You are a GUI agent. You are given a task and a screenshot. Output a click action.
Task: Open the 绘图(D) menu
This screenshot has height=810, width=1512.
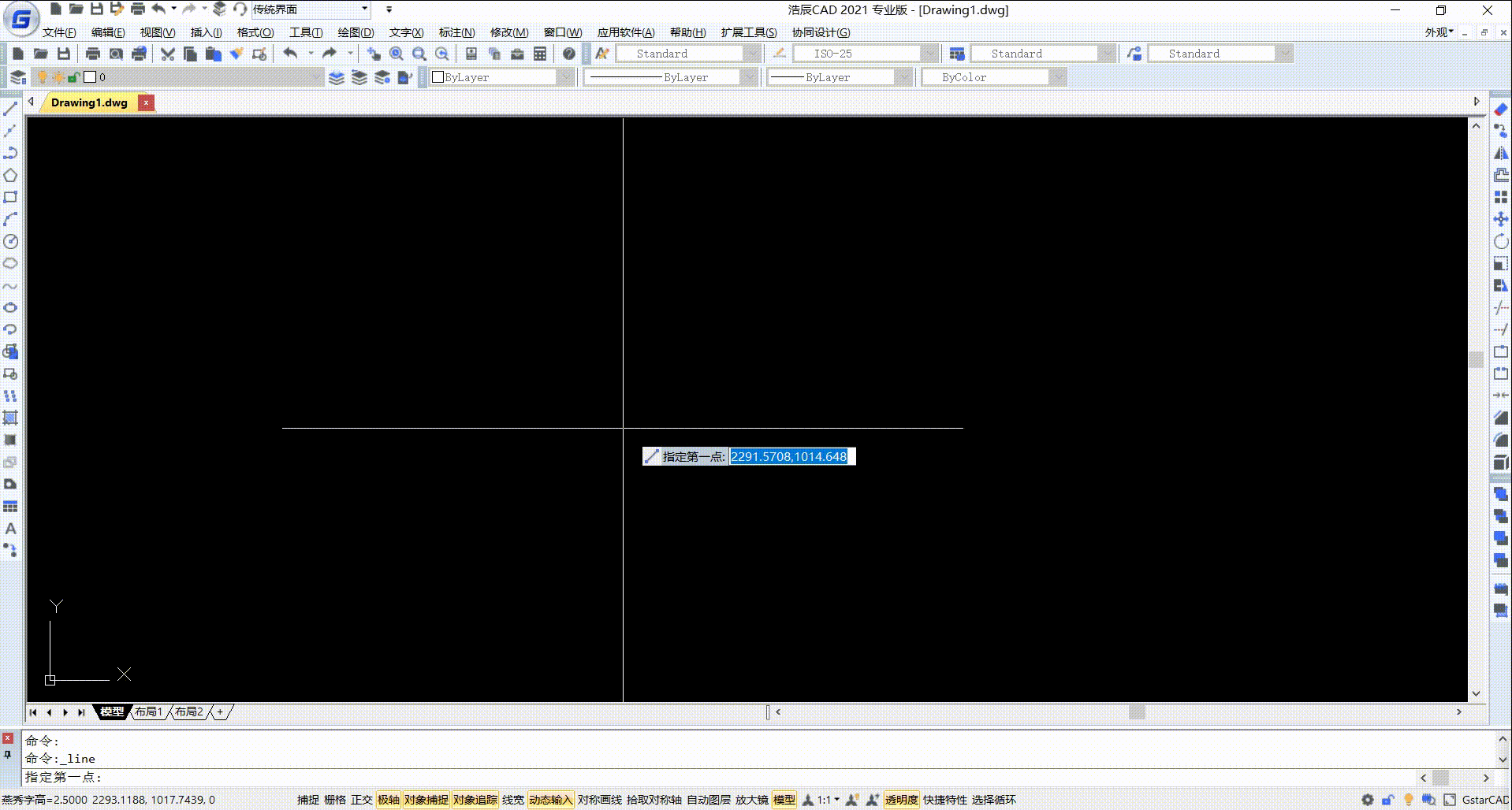point(356,32)
